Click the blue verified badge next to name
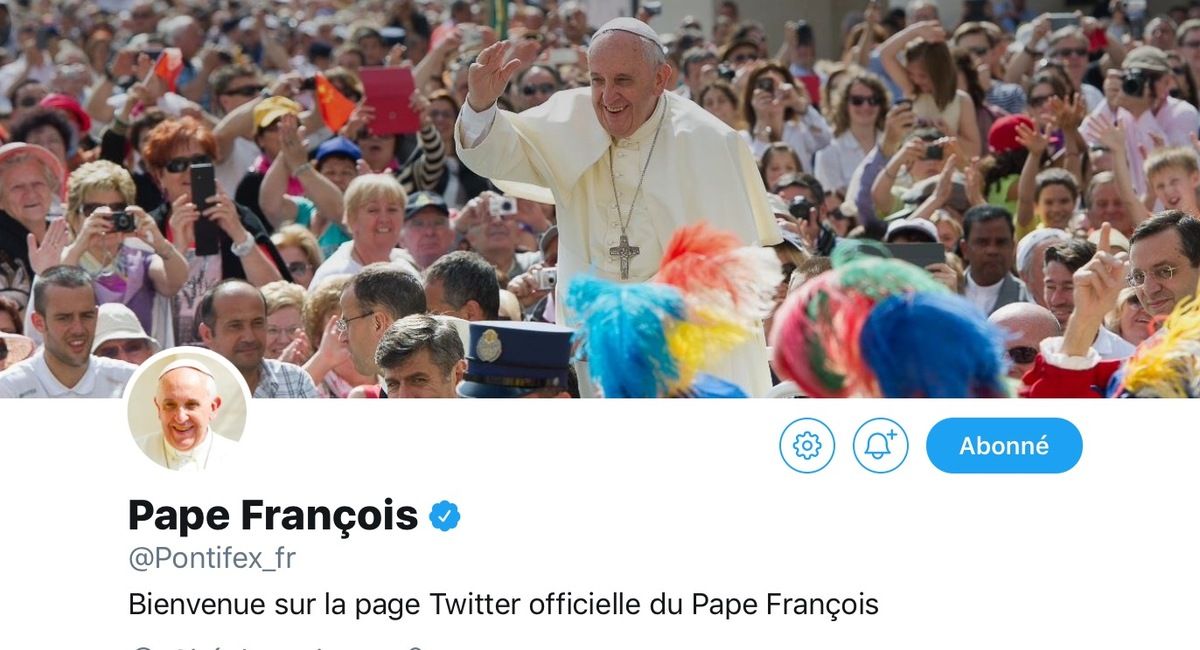The width and height of the screenshot is (1200, 650). click(x=445, y=516)
